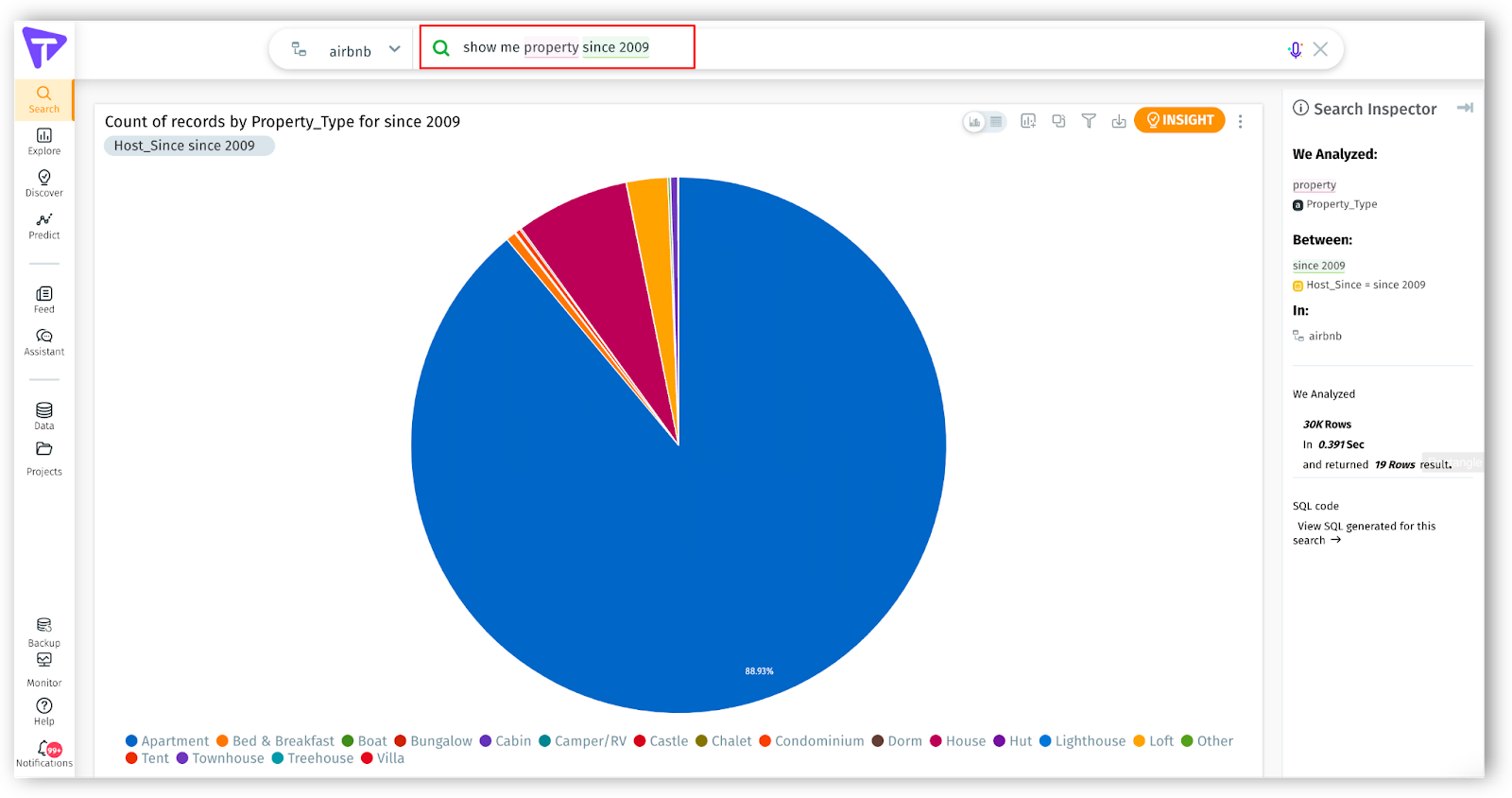
Task: Launch the Assistant chat
Action: click(43, 342)
